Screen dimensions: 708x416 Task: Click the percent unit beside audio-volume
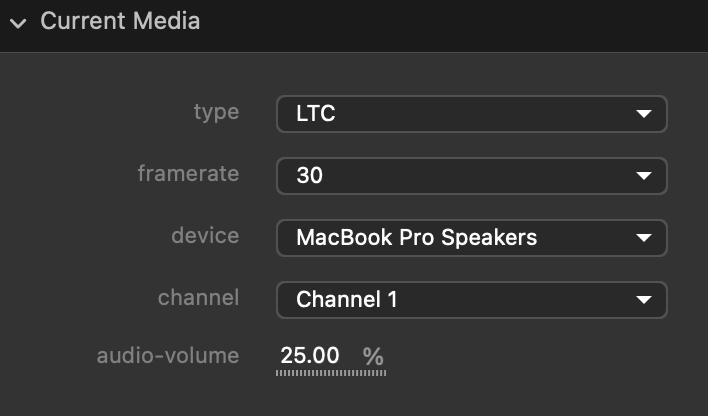(373, 356)
